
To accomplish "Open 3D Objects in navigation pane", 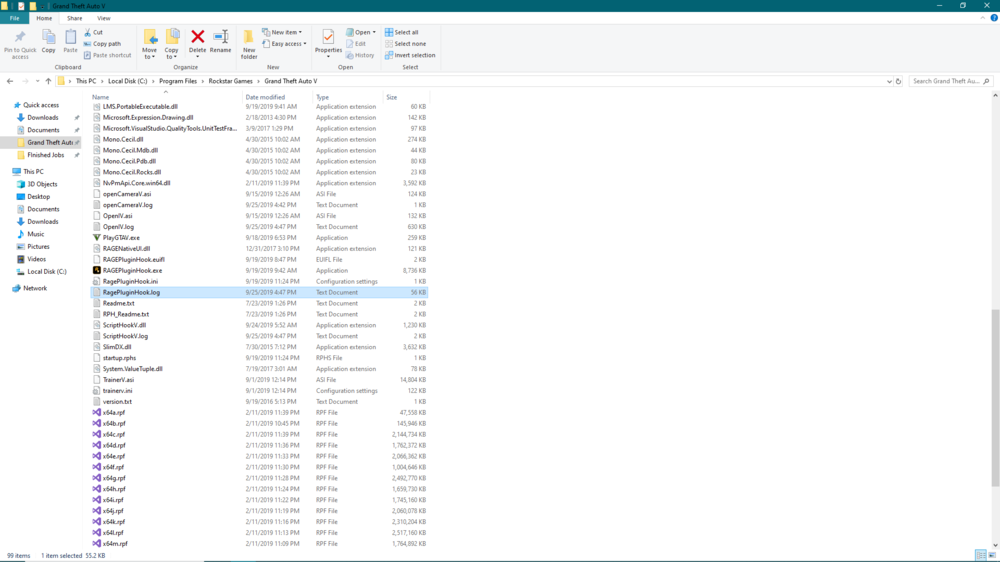I will (x=42, y=184).
